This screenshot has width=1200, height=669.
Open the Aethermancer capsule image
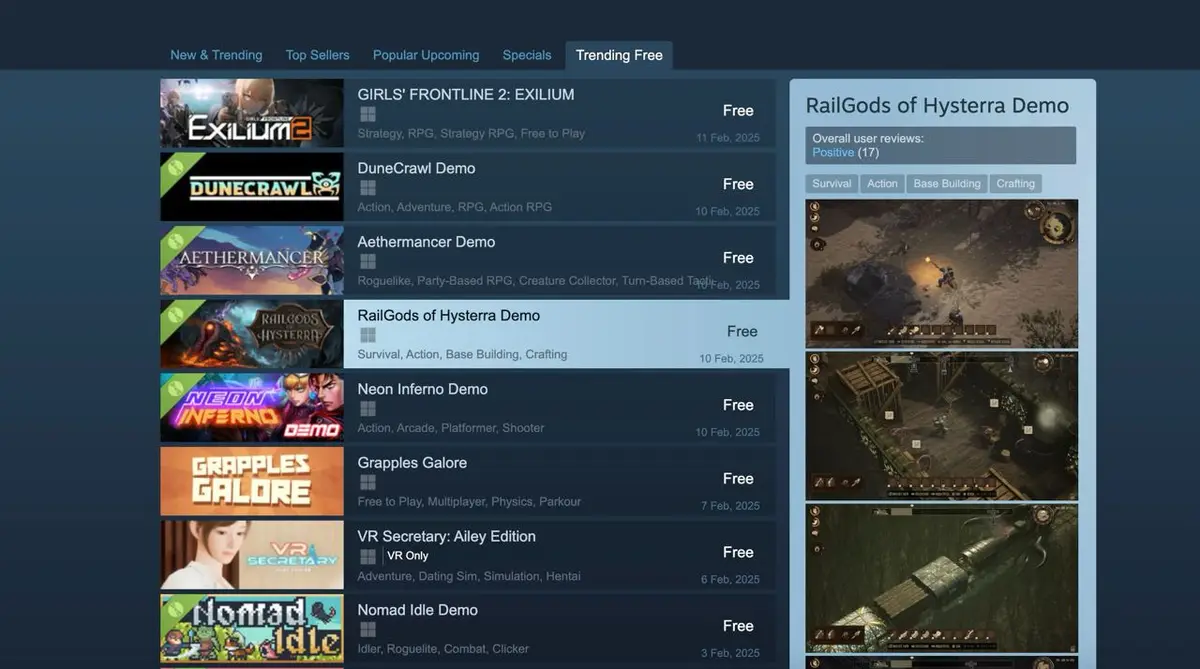[252, 260]
